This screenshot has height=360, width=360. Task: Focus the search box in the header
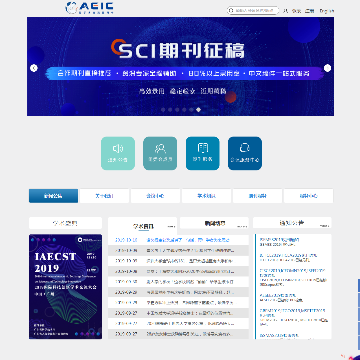(x=253, y=11)
